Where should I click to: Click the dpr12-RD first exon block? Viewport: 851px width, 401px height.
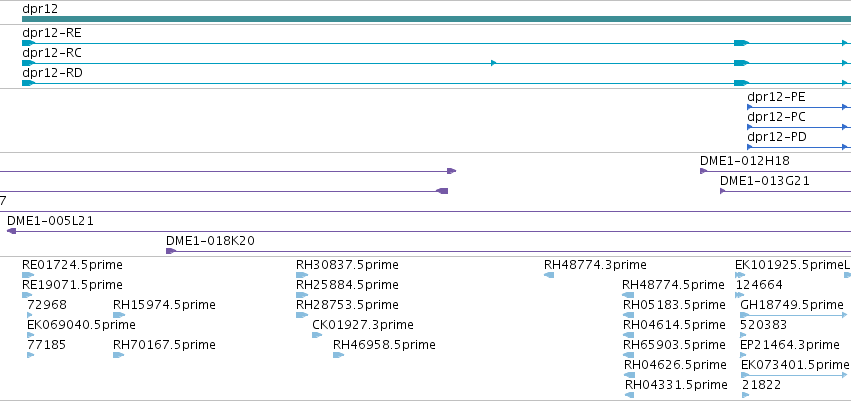tap(28, 83)
